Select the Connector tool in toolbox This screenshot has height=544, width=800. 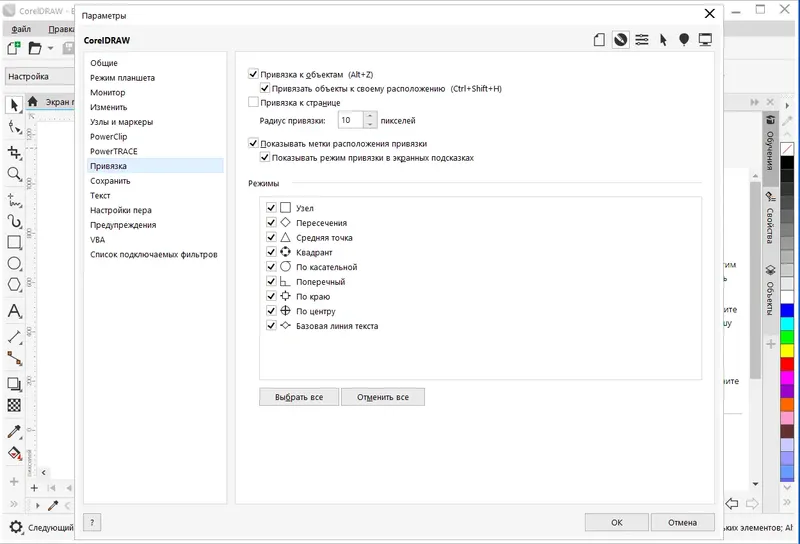click(x=14, y=359)
